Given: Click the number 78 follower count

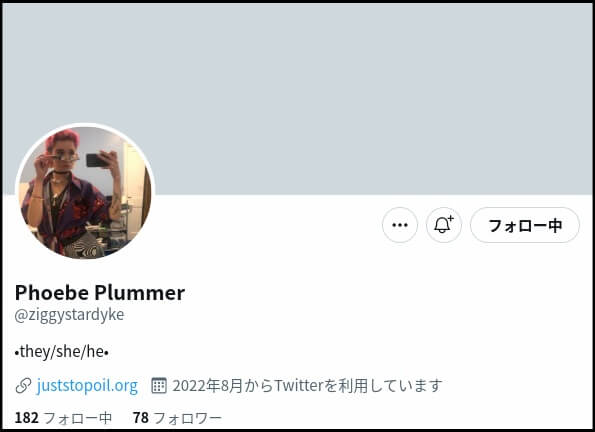Looking at the screenshot, I should click(141, 418).
